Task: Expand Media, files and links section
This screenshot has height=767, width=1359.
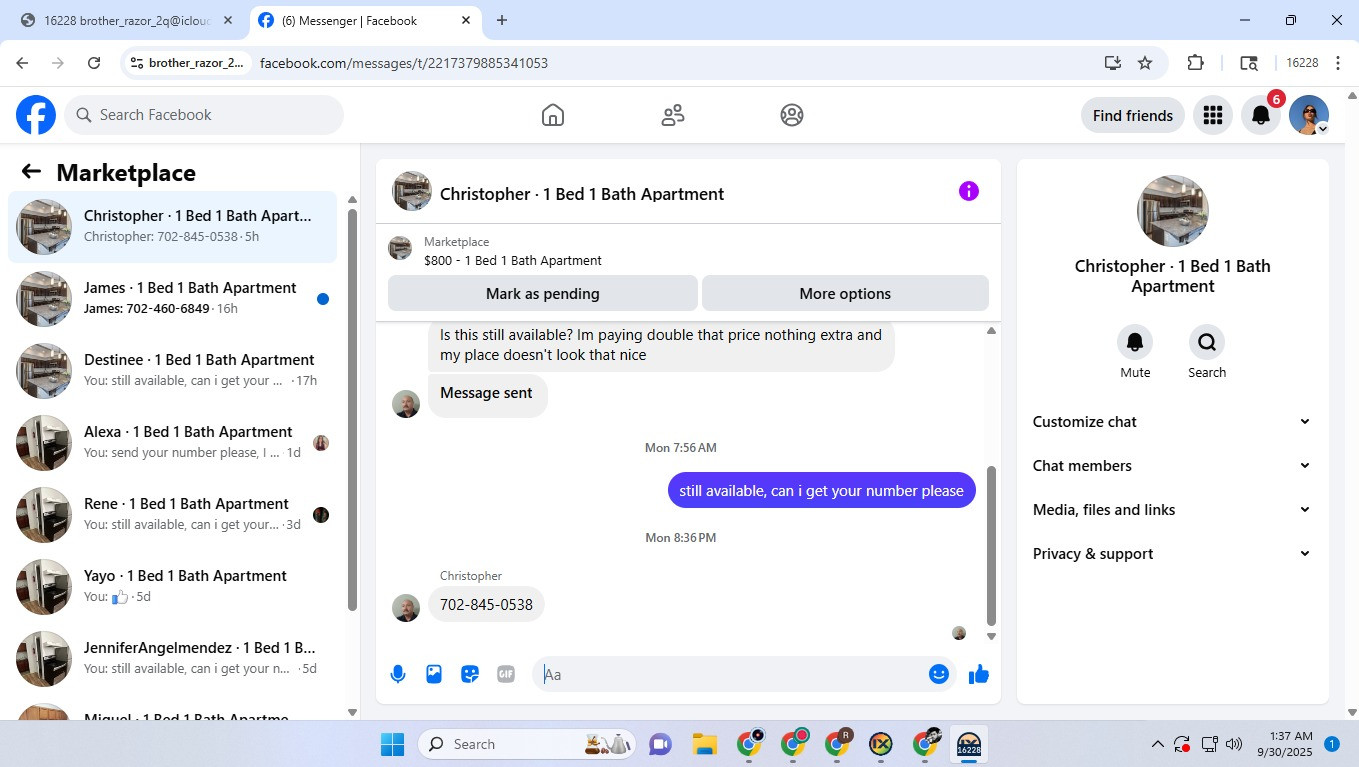Action: tap(1172, 510)
